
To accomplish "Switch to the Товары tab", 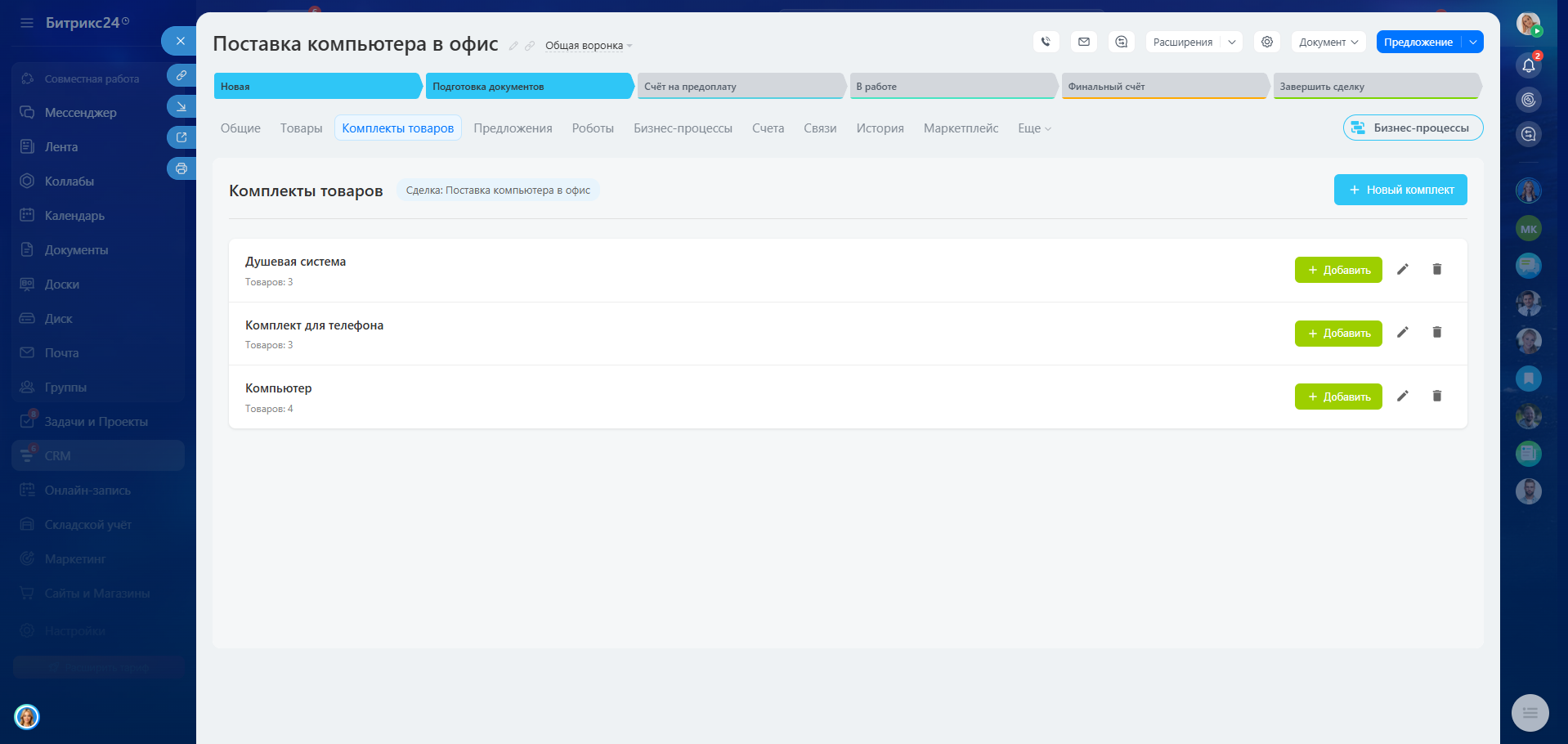I will tap(301, 128).
